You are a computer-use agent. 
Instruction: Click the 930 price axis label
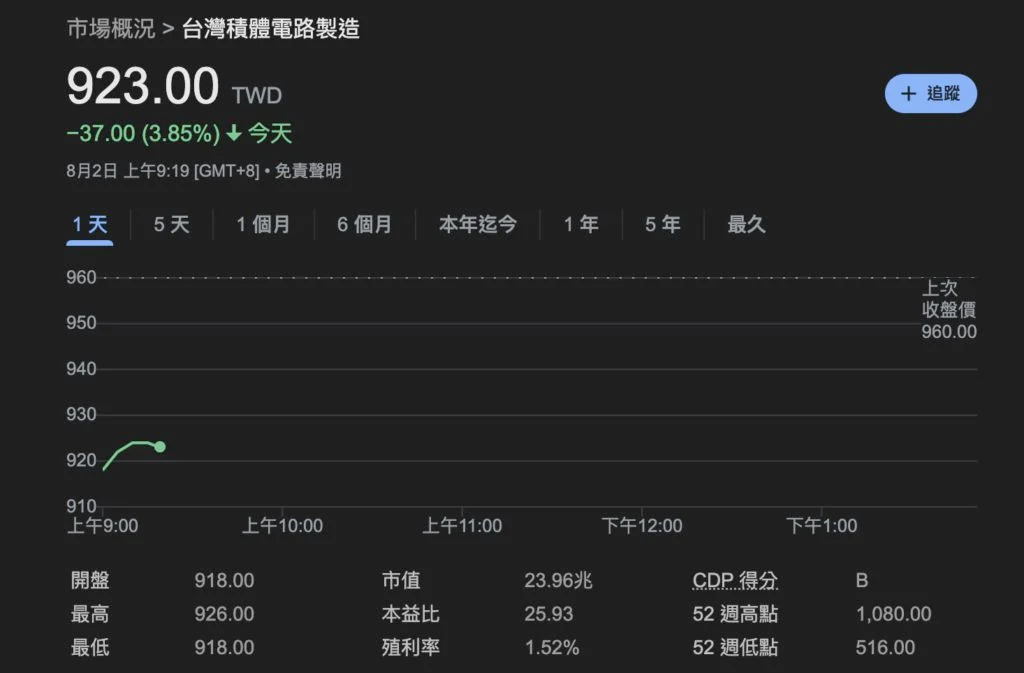81,415
